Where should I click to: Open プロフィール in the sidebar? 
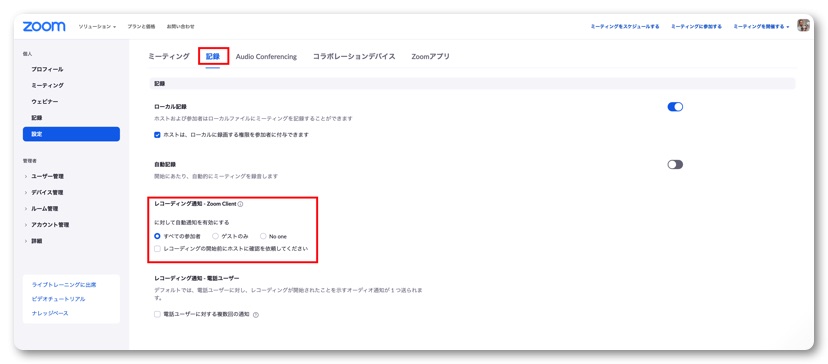point(47,69)
